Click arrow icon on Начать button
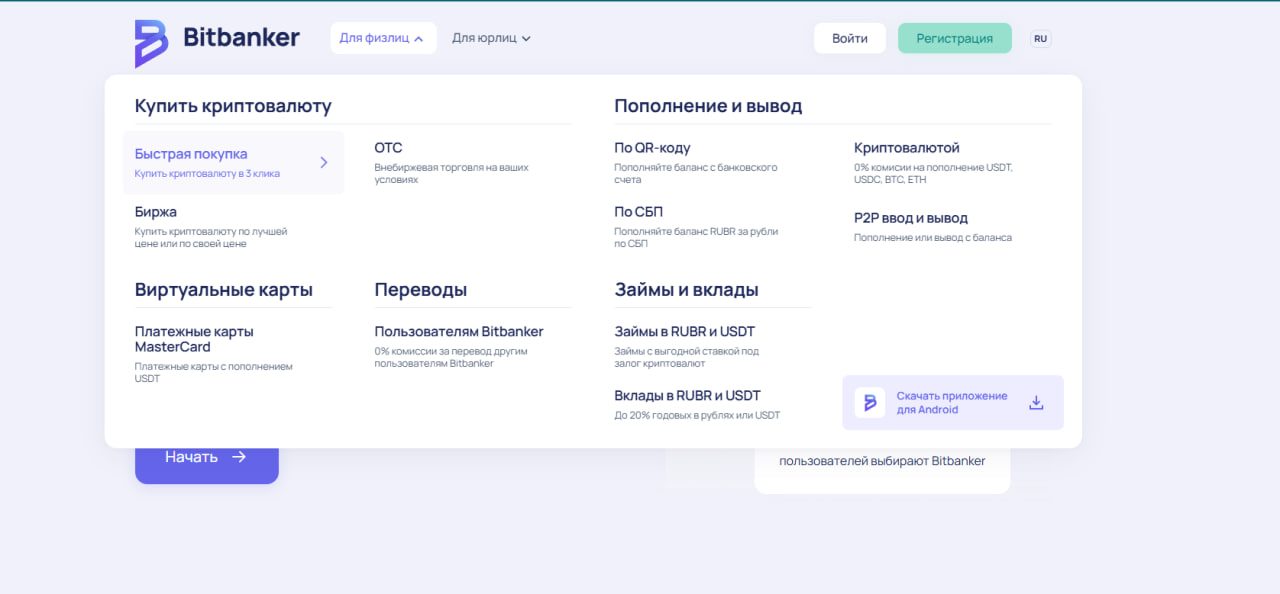1280x594 pixels. click(x=239, y=456)
